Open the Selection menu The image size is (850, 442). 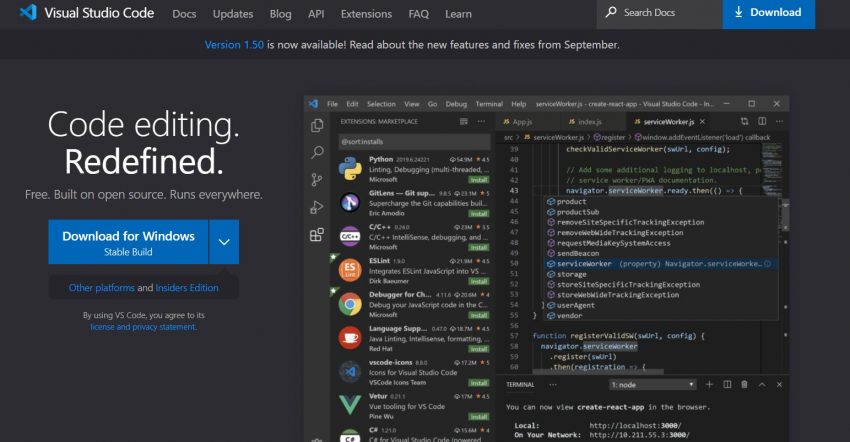pyautogui.click(x=381, y=104)
